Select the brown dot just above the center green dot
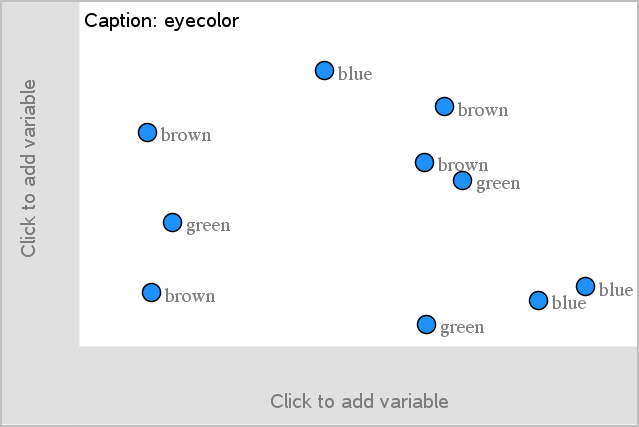This screenshot has width=639, height=427. 424,162
